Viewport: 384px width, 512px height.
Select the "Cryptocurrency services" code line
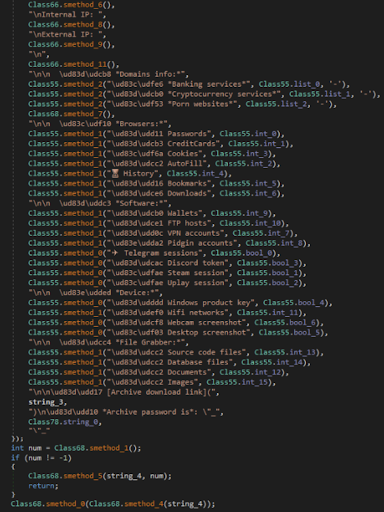pyautogui.click(x=204, y=94)
